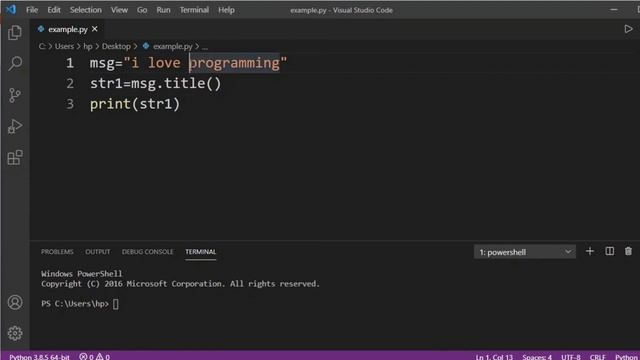Viewport: 640px width, 360px height.
Task: Minimize the Visual Studio Code window
Action: (614, 9)
